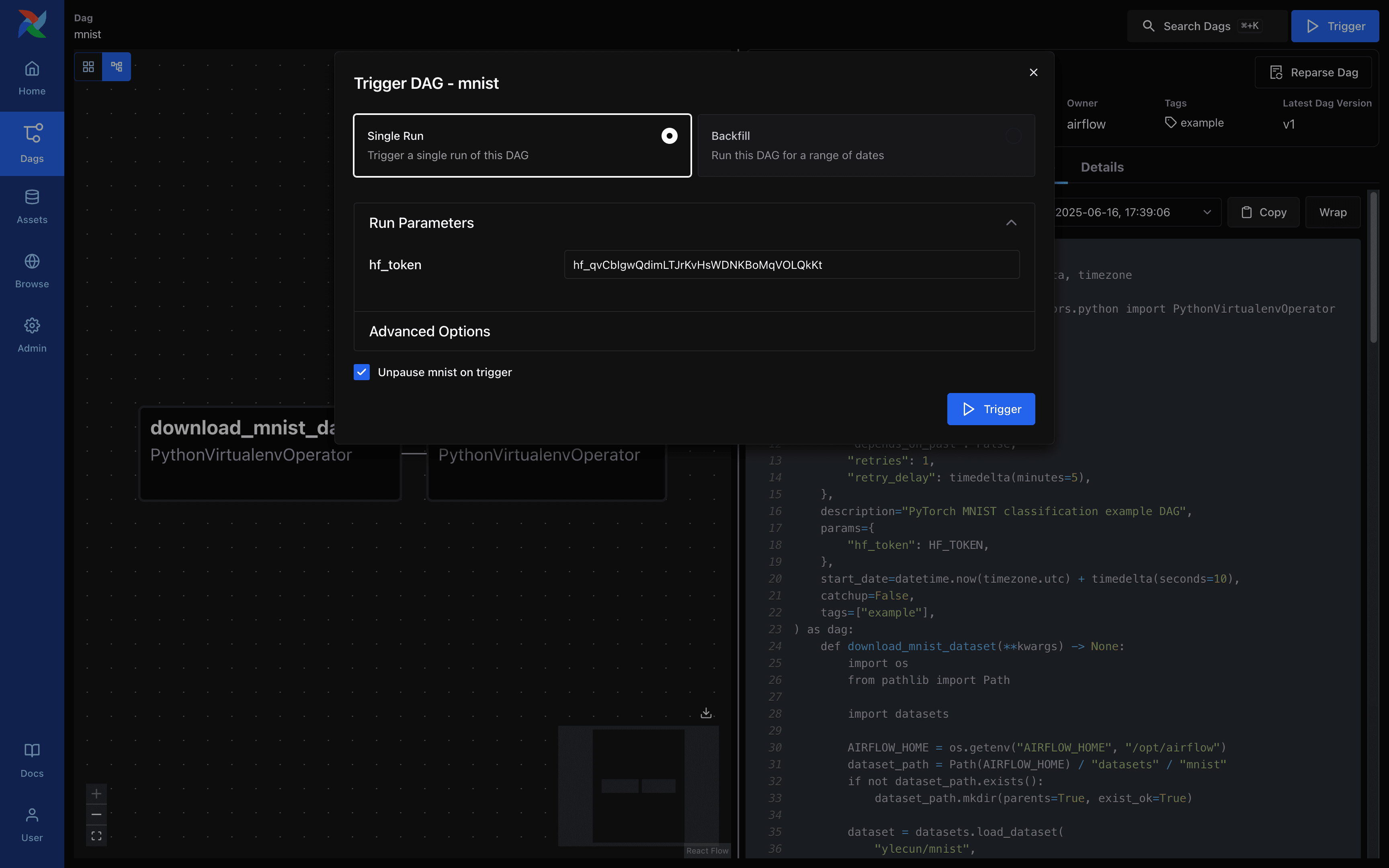
Task: Open the User menu in sidebar
Action: [32, 825]
